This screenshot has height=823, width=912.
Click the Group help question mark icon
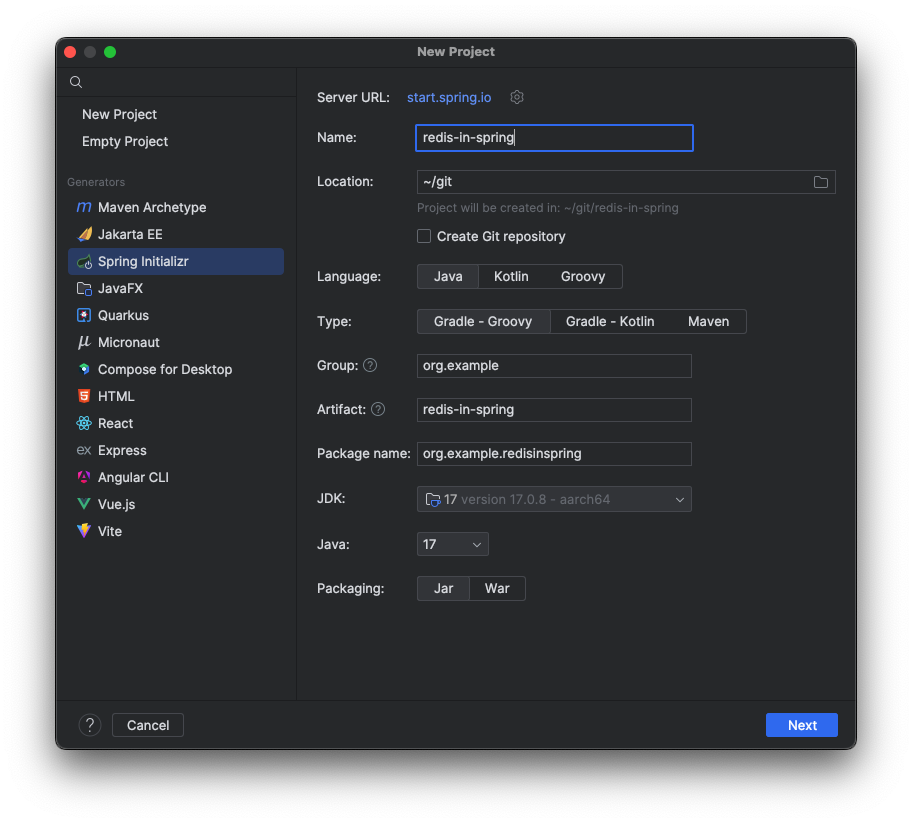click(x=370, y=365)
